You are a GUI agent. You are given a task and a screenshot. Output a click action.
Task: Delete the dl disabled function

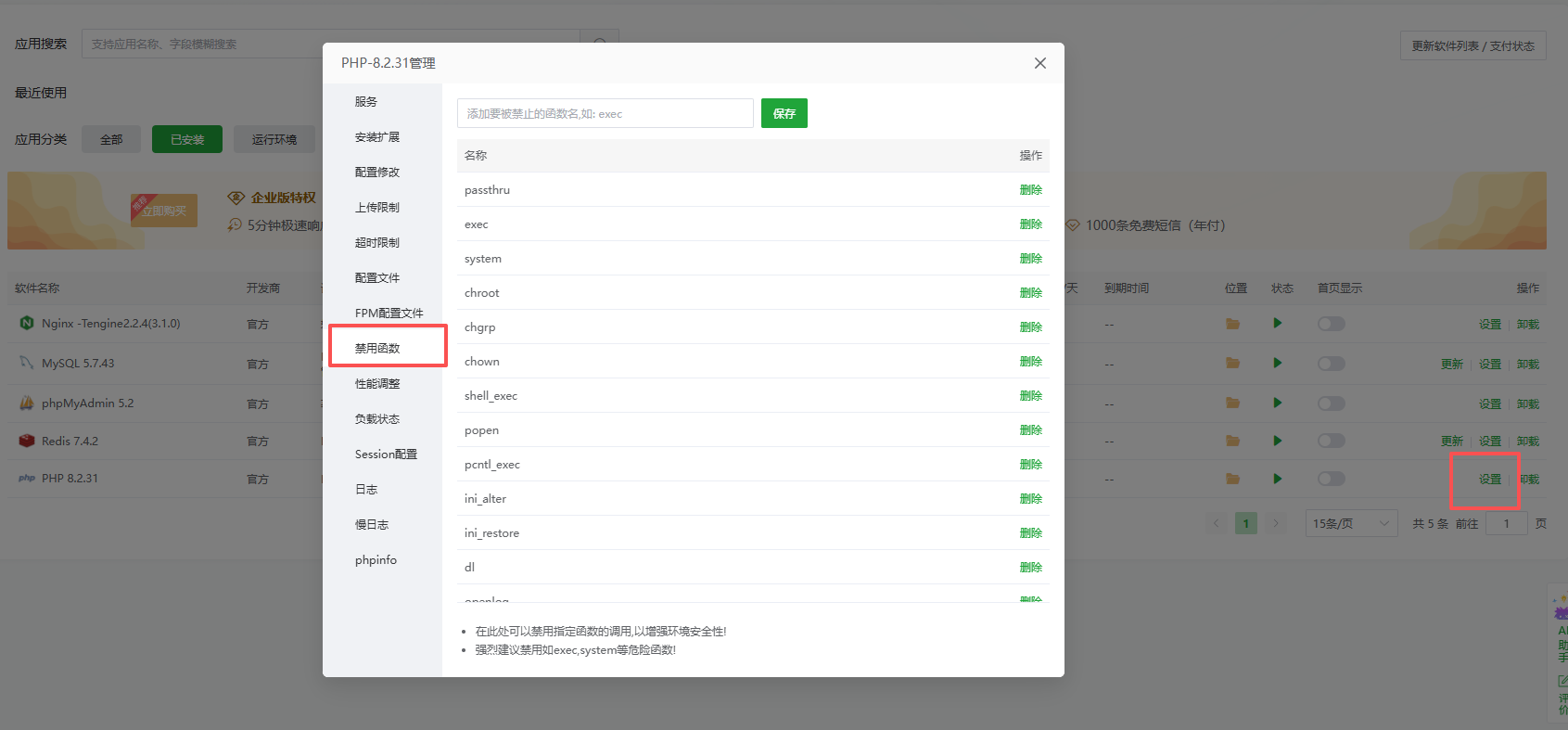[1031, 568]
